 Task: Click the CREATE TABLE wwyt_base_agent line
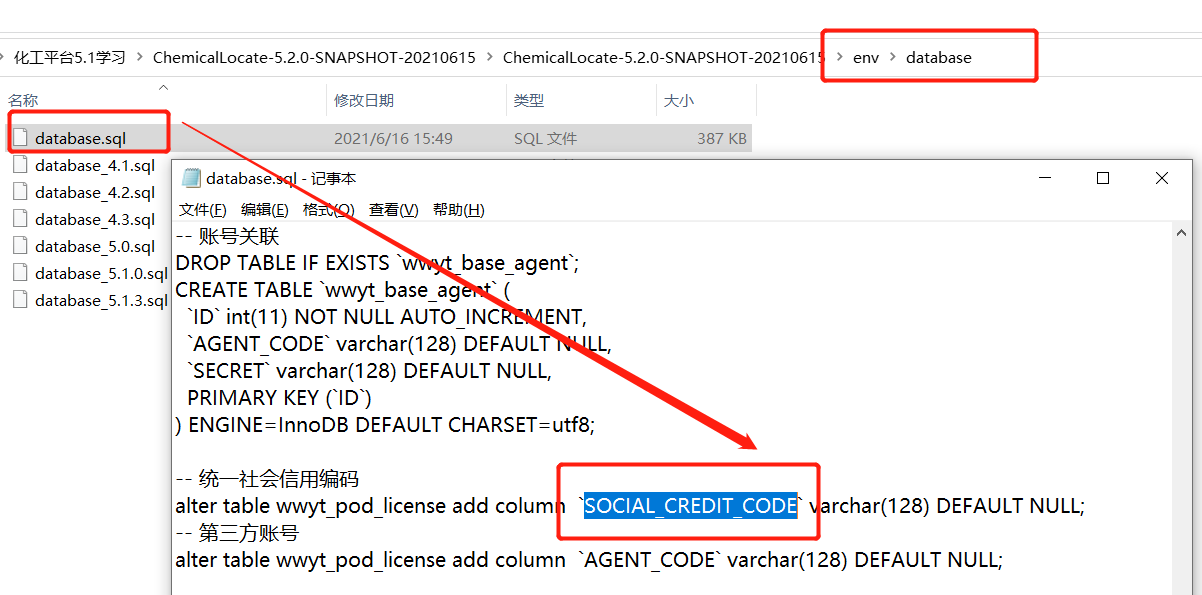(342, 289)
